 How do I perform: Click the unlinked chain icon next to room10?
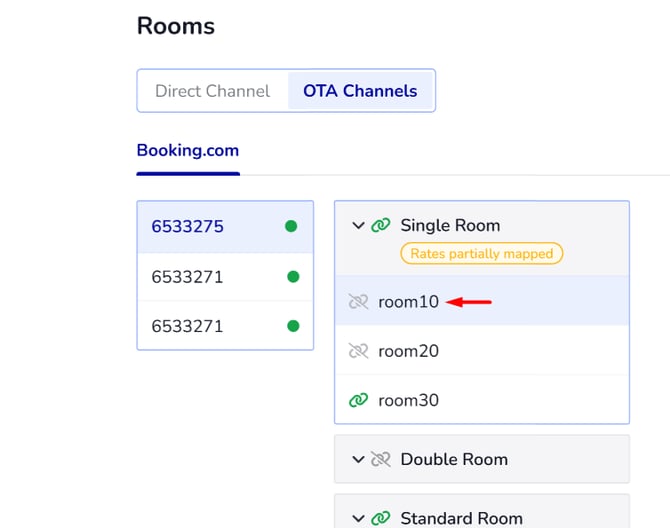pos(358,301)
